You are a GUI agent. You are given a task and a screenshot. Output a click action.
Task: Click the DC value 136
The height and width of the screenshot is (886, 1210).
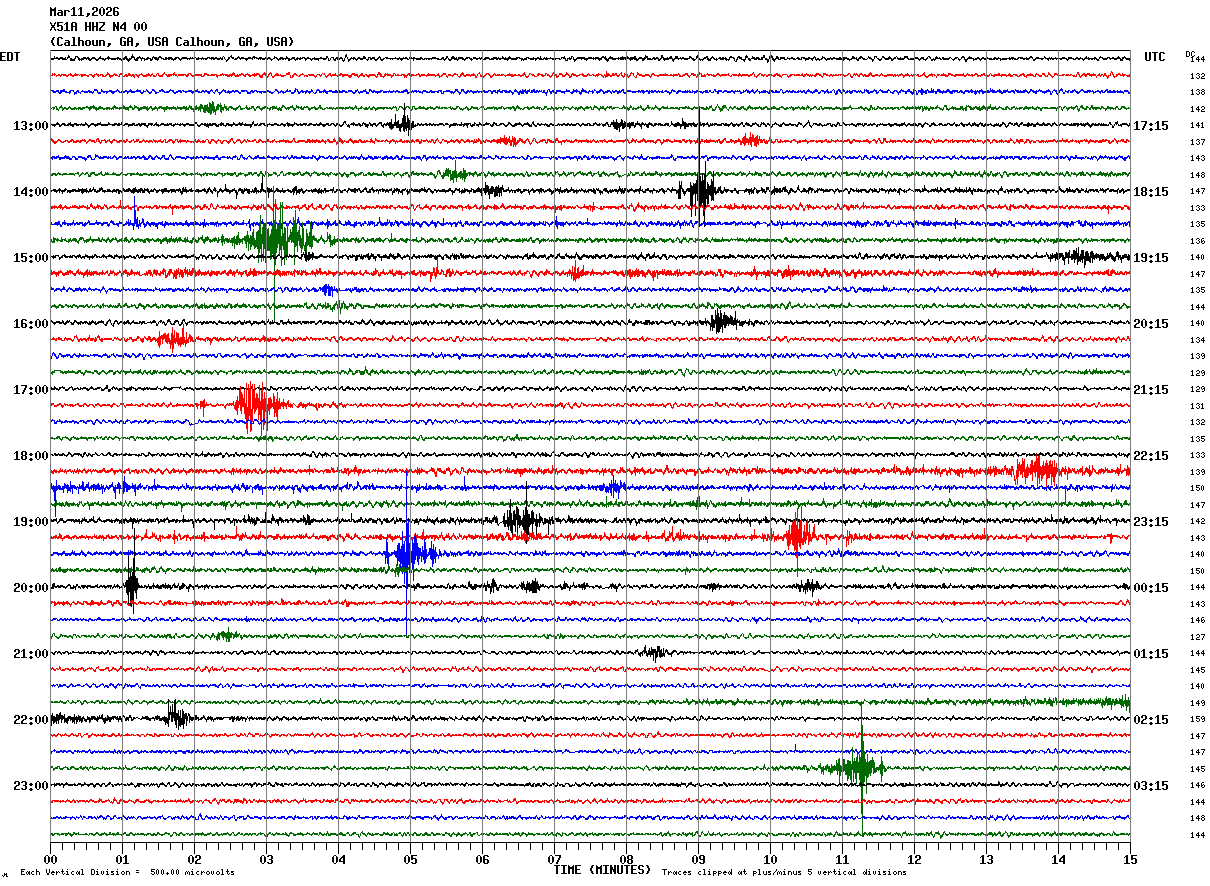[x=1197, y=241]
